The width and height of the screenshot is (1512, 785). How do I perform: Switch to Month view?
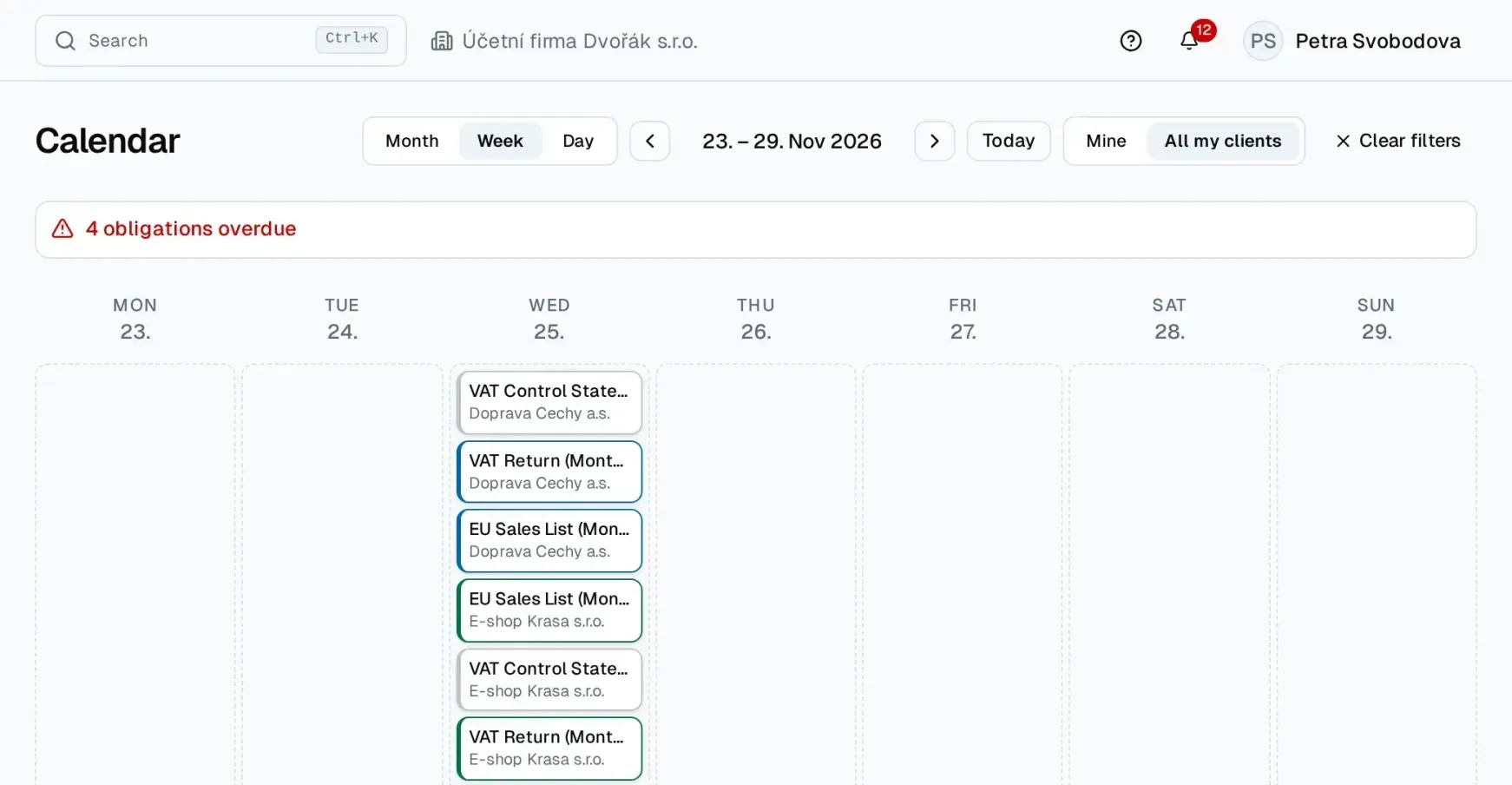411,141
